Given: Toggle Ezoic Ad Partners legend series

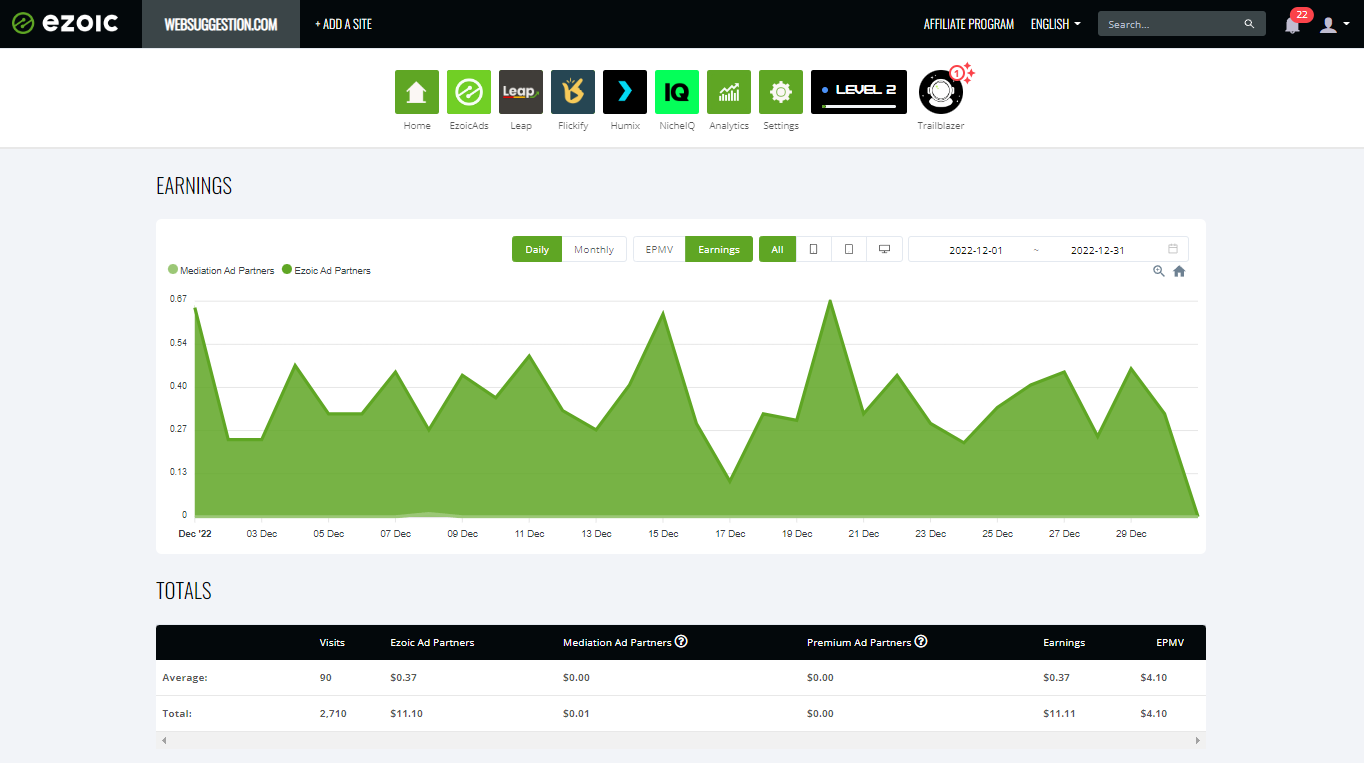Looking at the screenshot, I should [326, 270].
